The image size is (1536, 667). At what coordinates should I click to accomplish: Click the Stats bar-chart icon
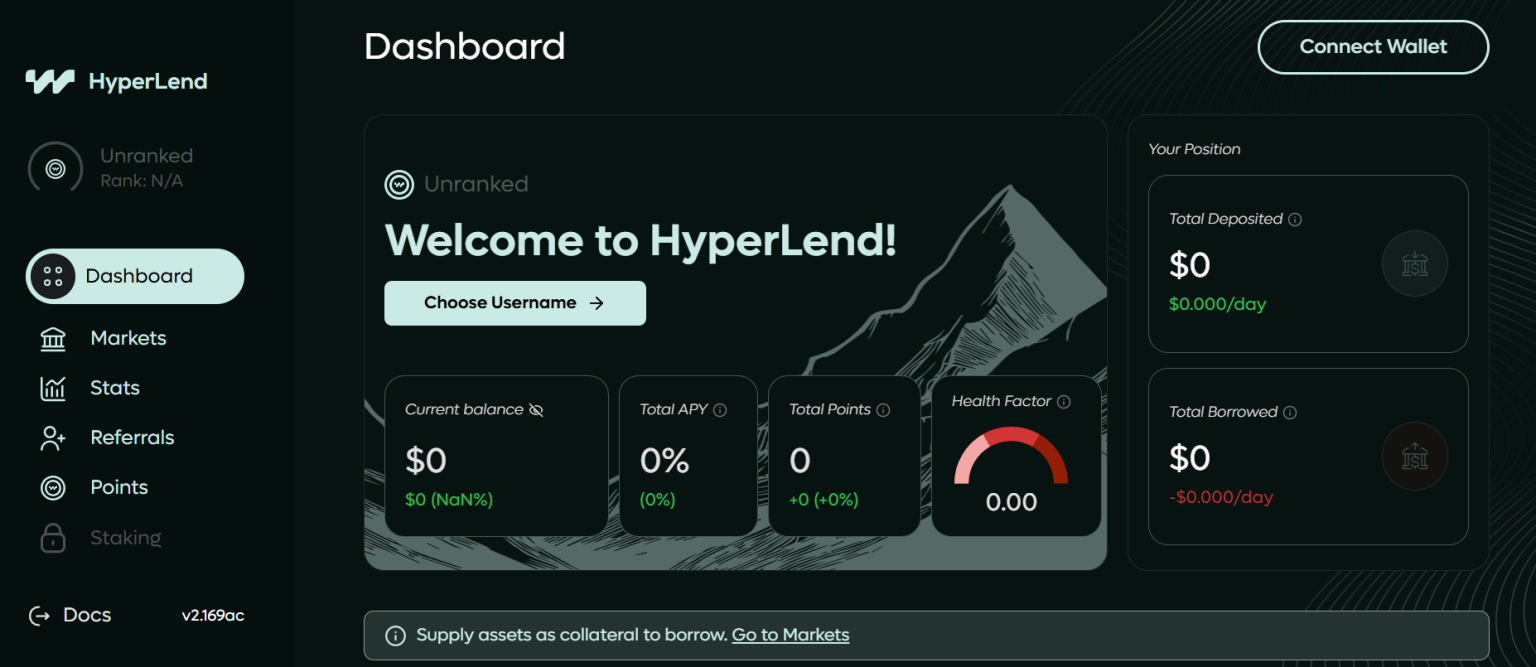click(52, 388)
